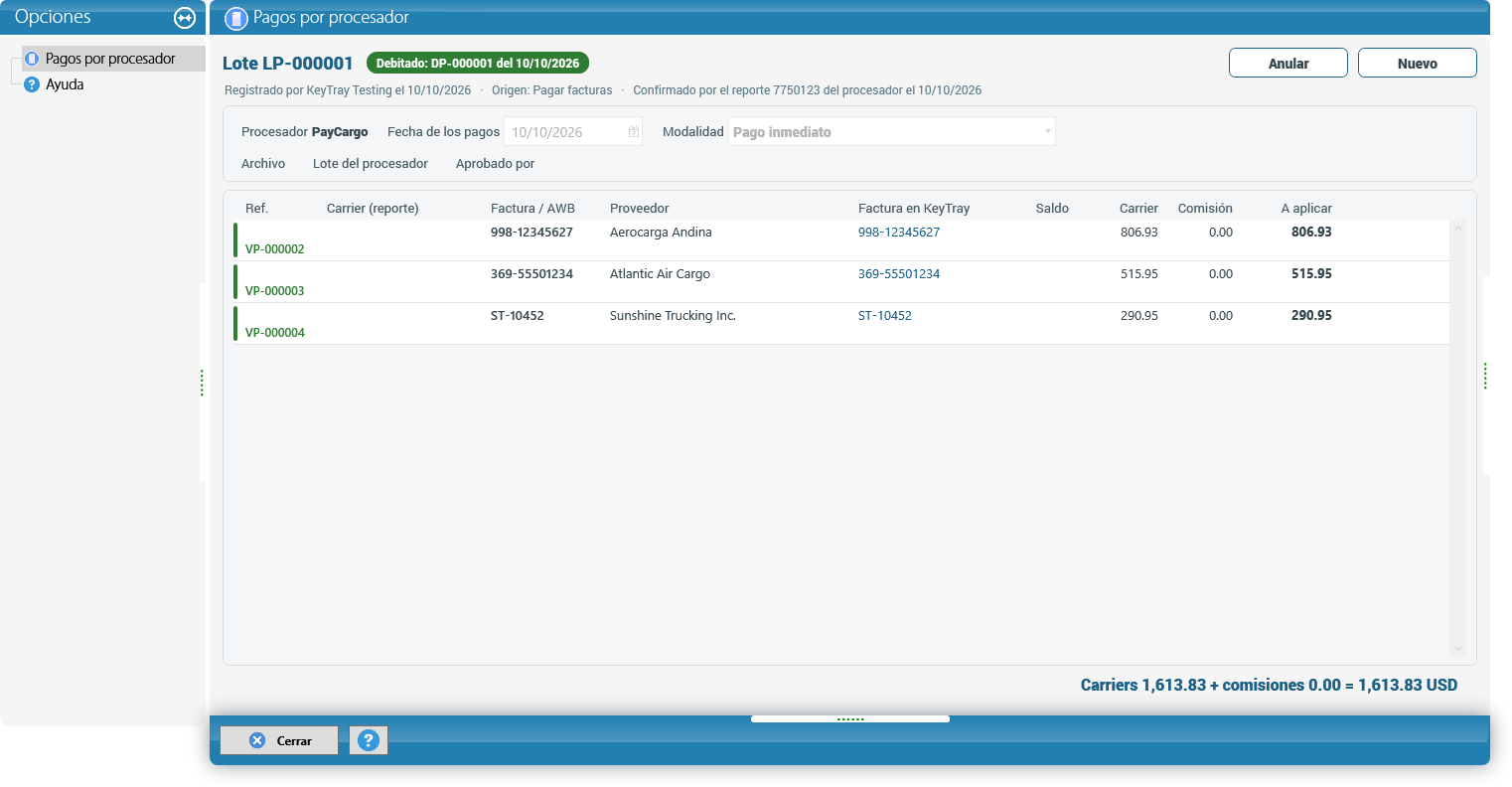The height and width of the screenshot is (787, 1512).
Task: Click the Comisión column header
Action: [1205, 209]
